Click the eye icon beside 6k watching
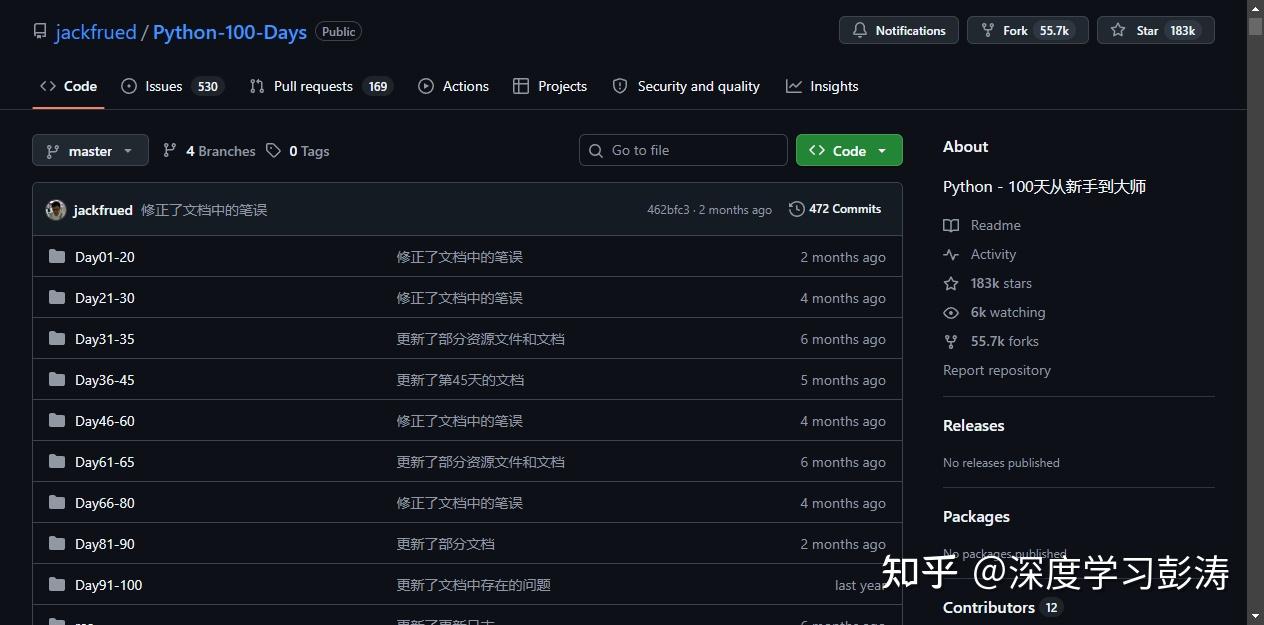The image size is (1264, 625). [951, 313]
